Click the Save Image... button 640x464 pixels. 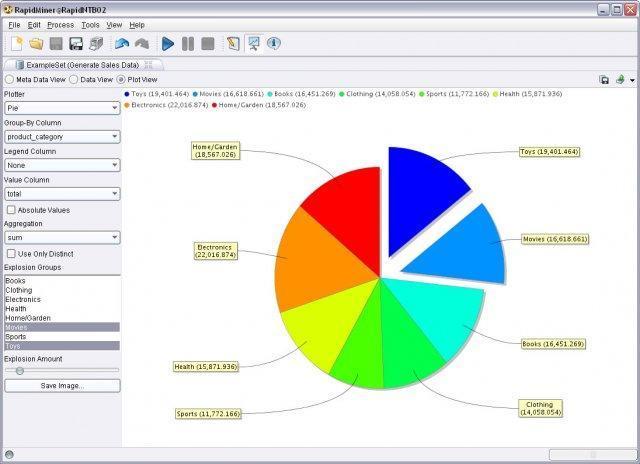[62, 386]
